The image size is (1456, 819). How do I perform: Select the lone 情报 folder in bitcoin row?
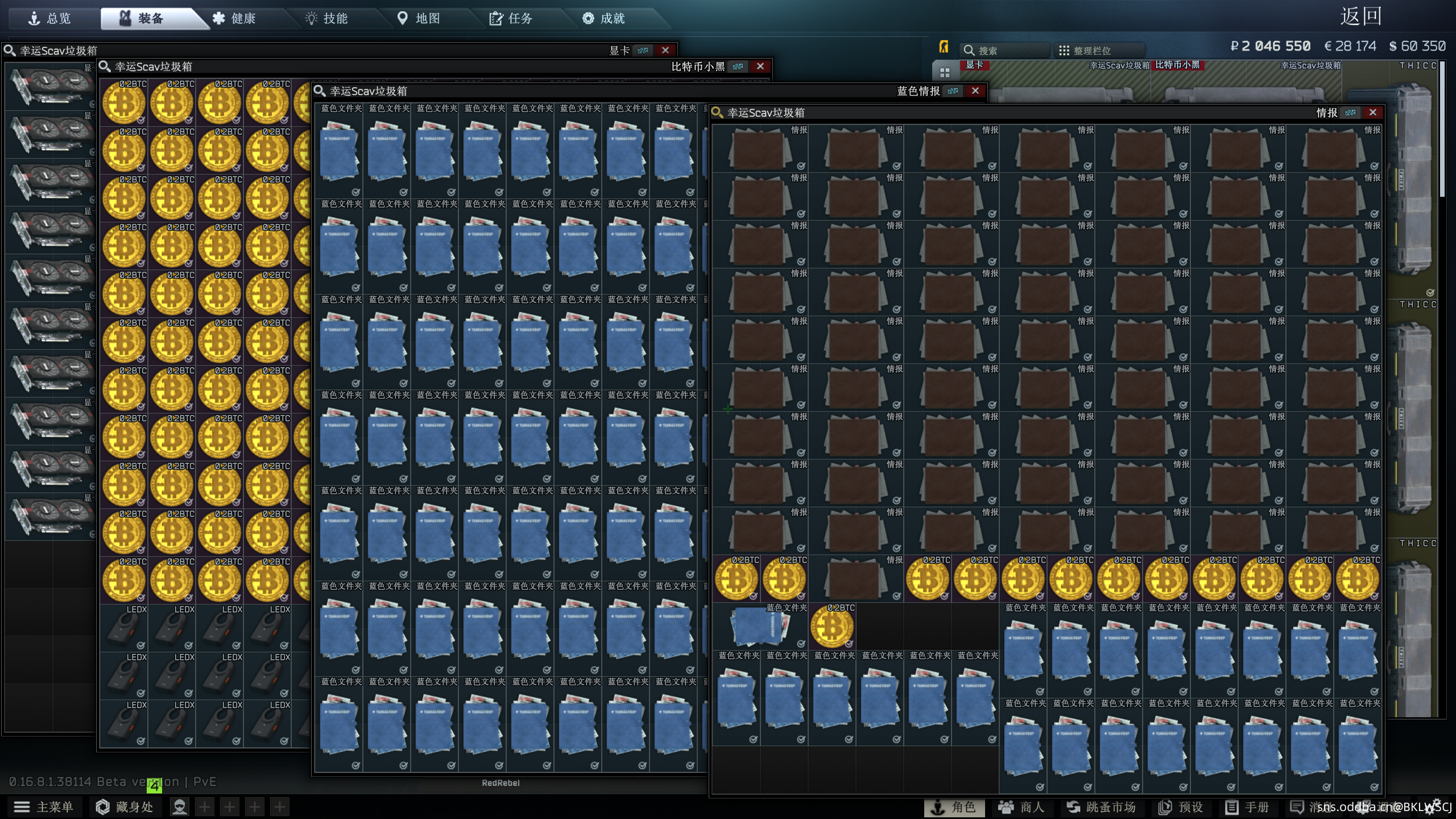tap(856, 578)
